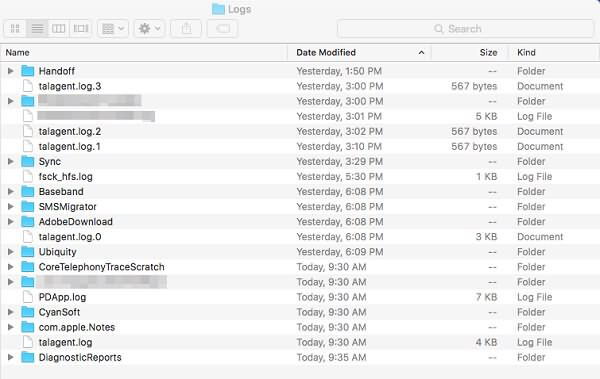This screenshot has width=600, height=379.
Task: Click the folder name DiagnosticReports
Action: tap(80, 358)
